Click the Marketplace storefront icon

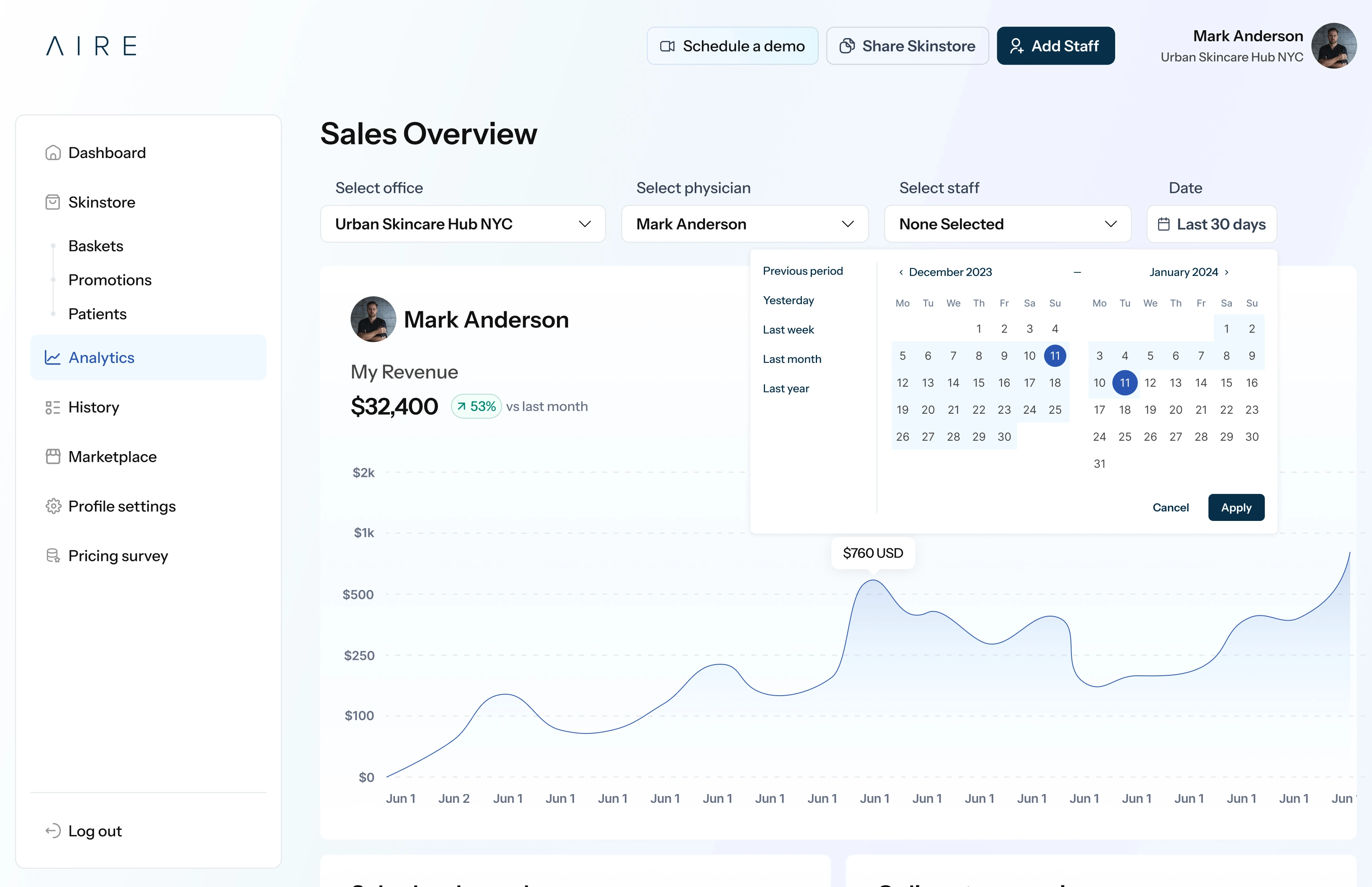pyautogui.click(x=53, y=457)
